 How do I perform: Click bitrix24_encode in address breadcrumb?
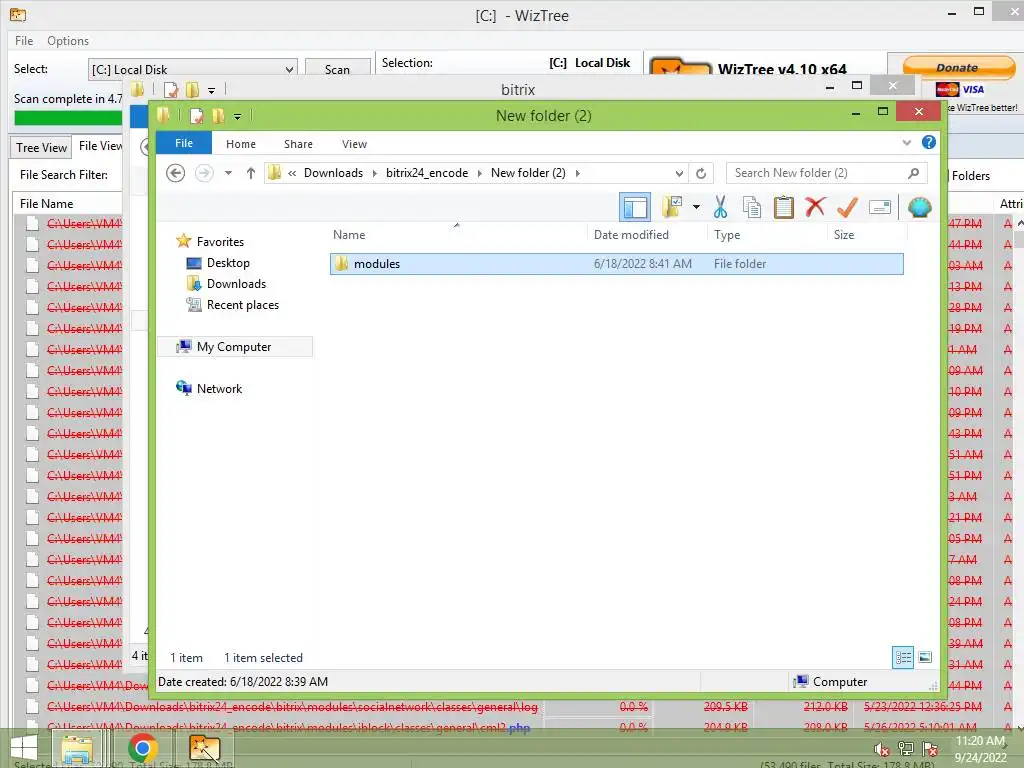pyautogui.click(x=427, y=173)
